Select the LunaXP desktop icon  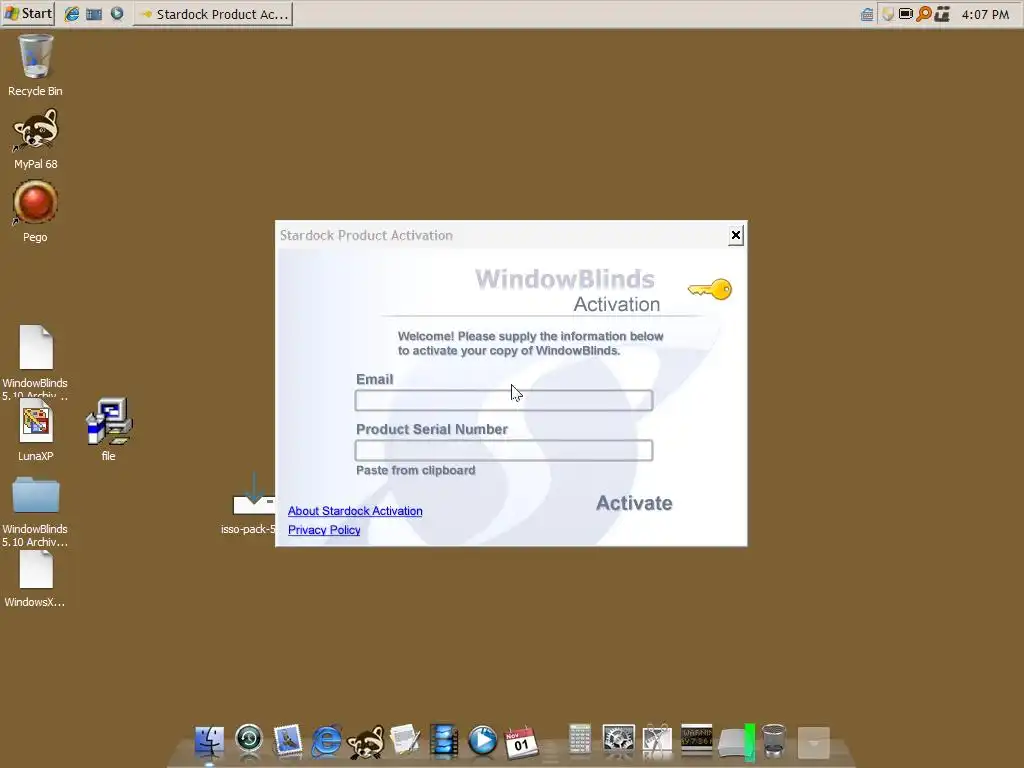tap(35, 431)
